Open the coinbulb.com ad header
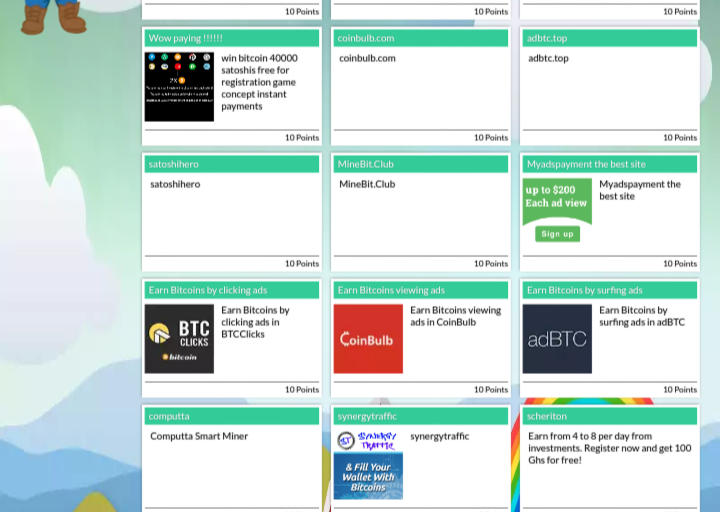This screenshot has height=512, width=720. [x=366, y=38]
